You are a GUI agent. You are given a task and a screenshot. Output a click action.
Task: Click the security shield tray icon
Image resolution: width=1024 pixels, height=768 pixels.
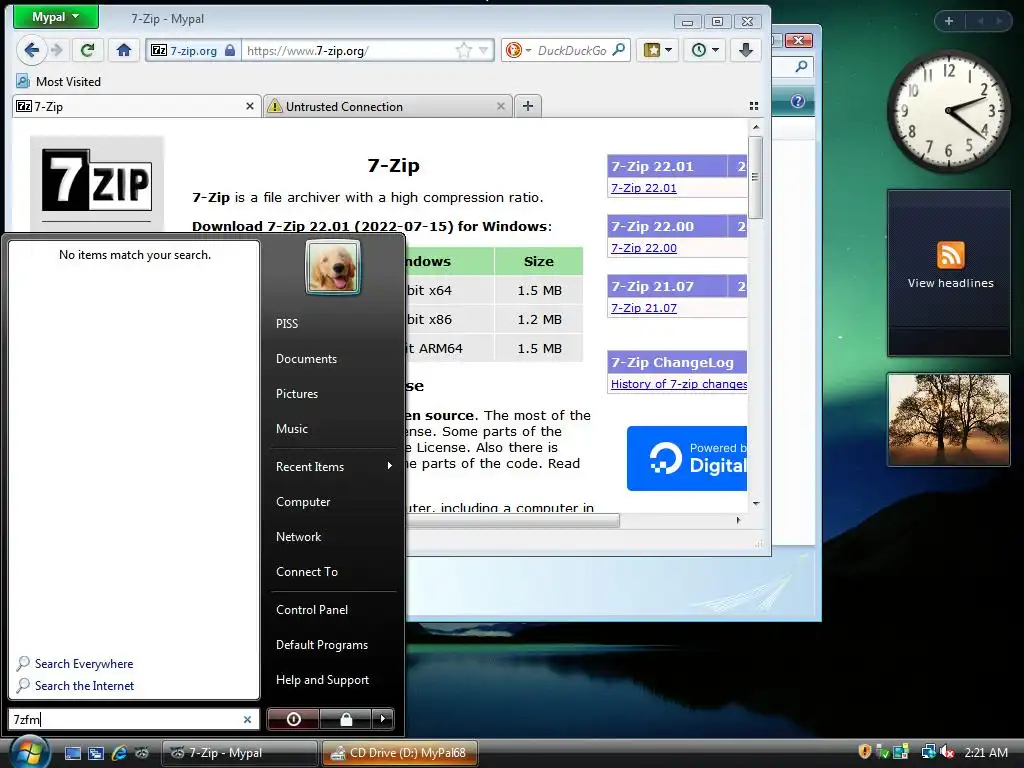click(865, 752)
